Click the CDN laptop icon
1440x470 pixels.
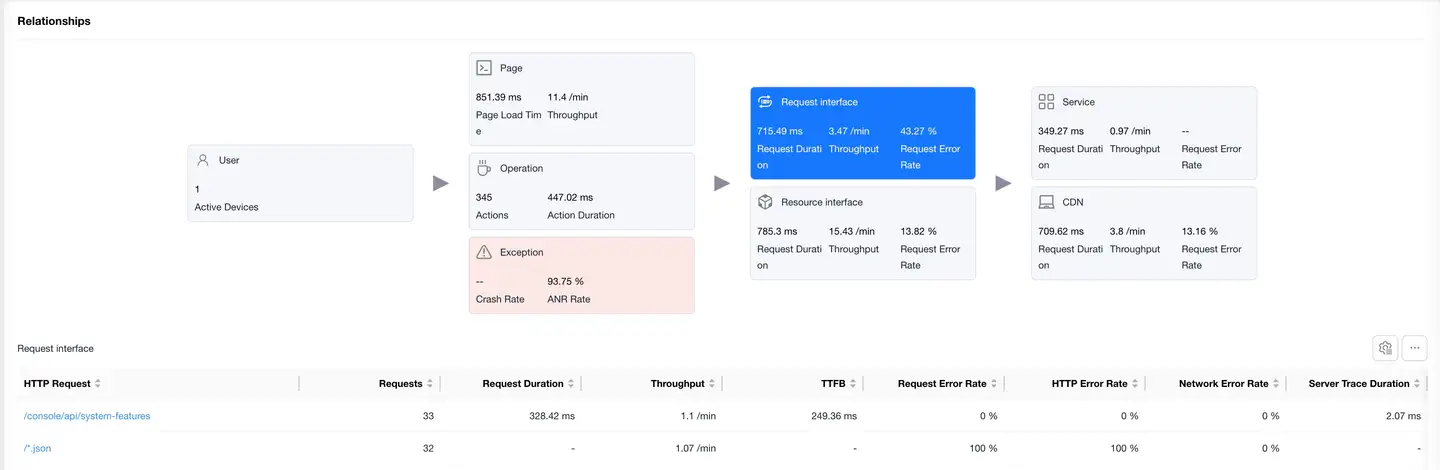coord(1046,202)
